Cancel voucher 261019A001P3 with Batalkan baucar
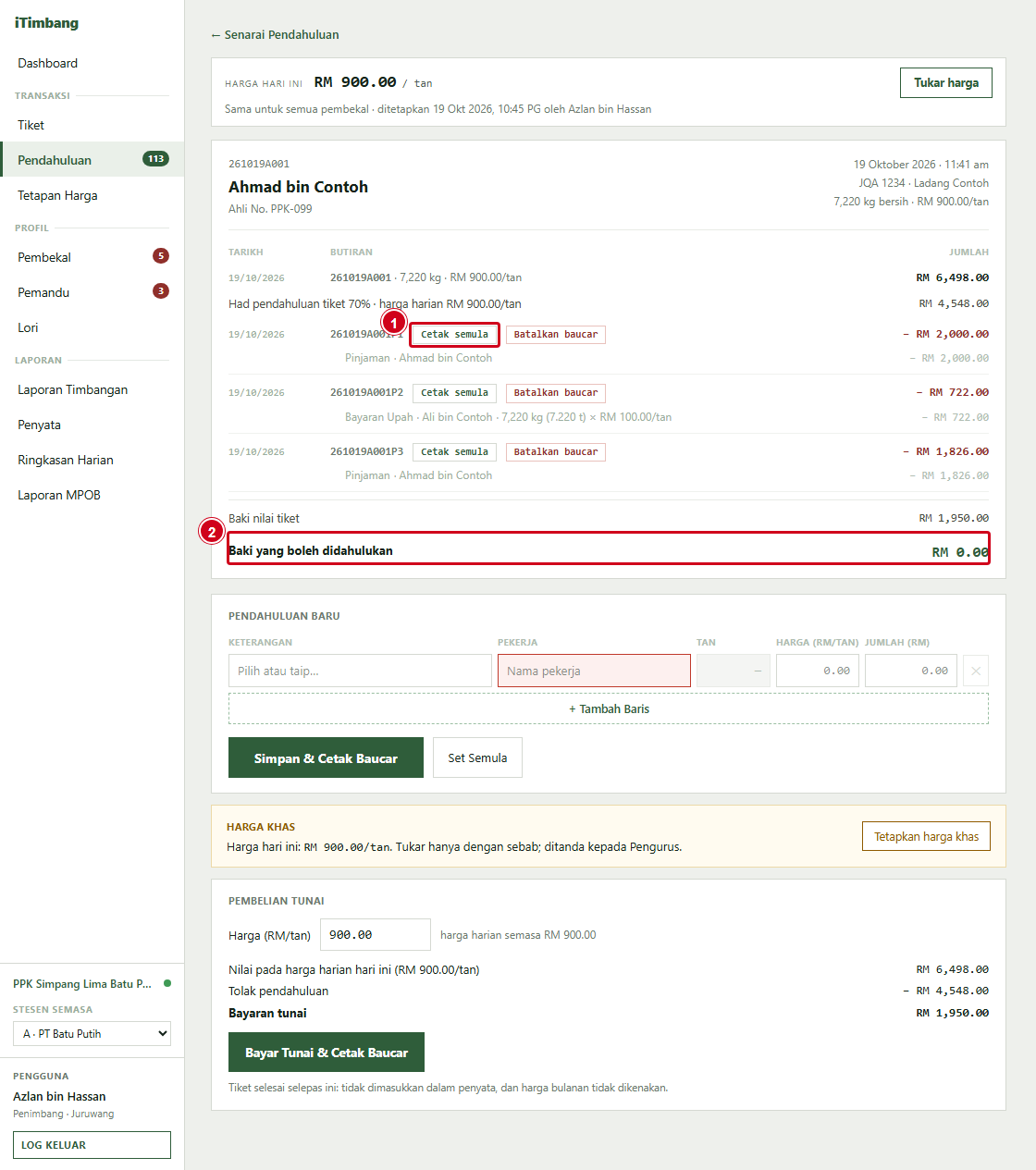The width and height of the screenshot is (1036, 1170). point(556,452)
